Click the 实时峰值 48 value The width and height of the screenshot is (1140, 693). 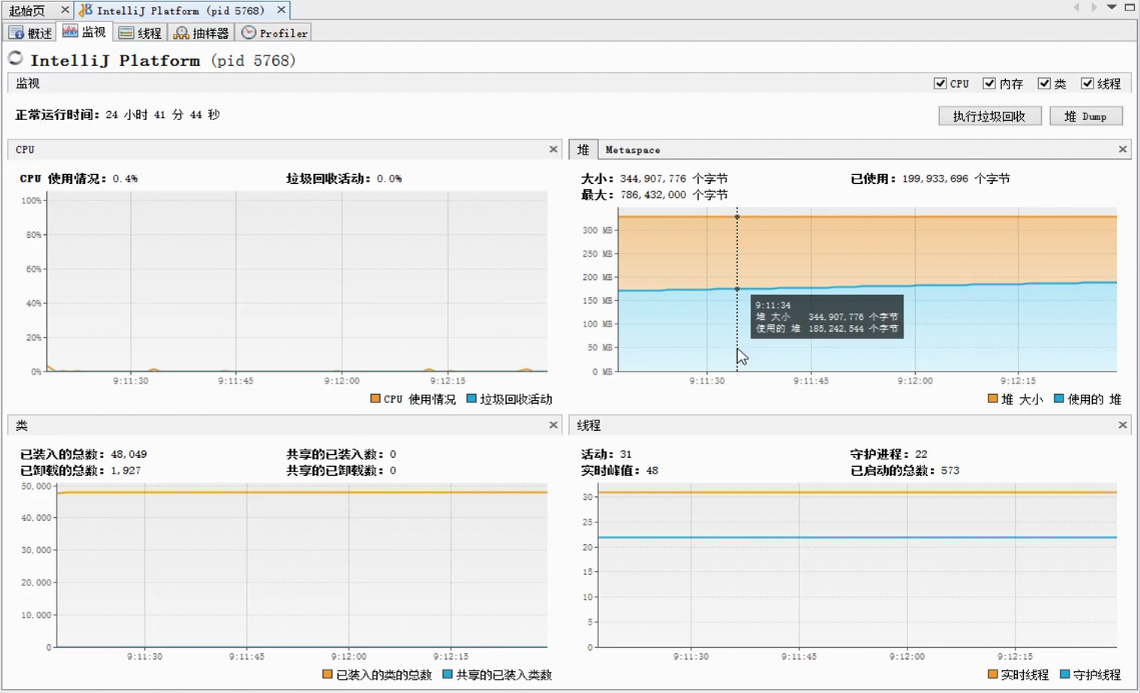[652, 470]
